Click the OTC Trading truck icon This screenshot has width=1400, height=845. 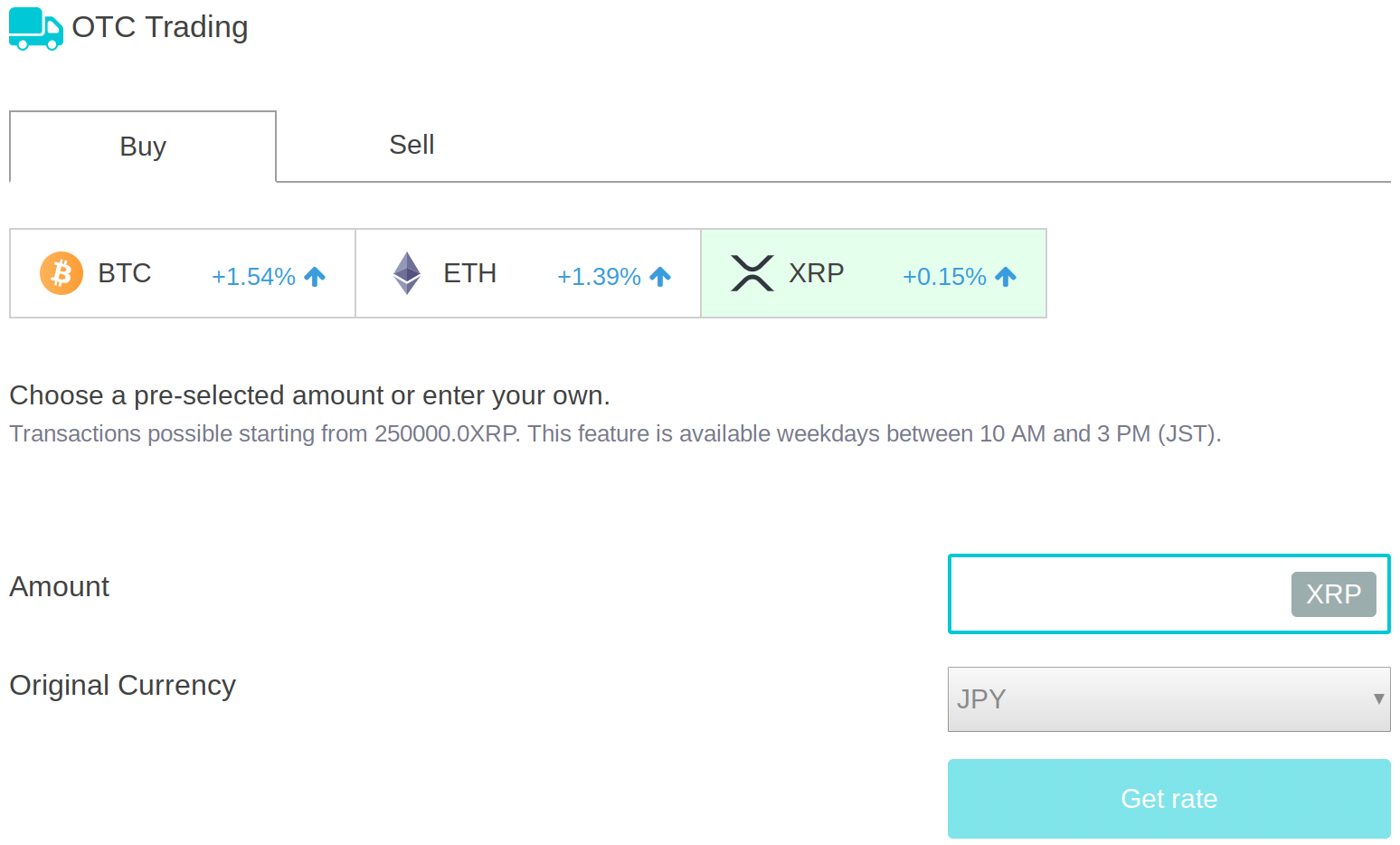tap(36, 28)
